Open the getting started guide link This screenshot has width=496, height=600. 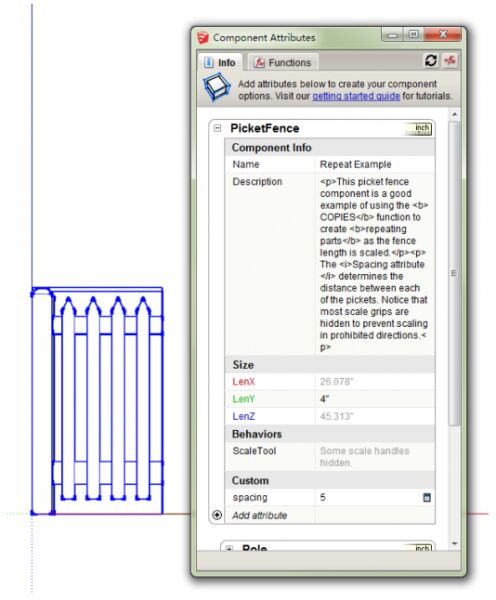click(356, 96)
